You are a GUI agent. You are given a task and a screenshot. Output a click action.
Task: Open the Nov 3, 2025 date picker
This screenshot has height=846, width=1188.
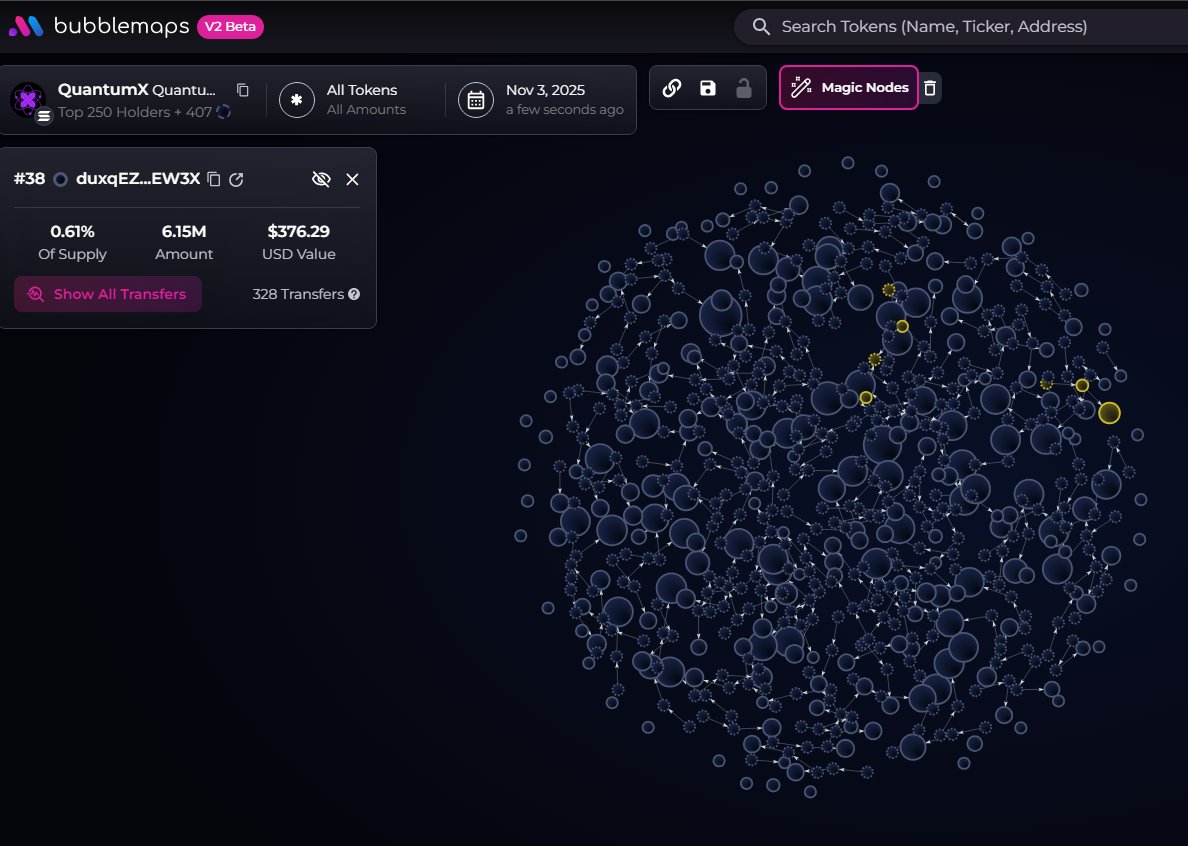(x=541, y=99)
